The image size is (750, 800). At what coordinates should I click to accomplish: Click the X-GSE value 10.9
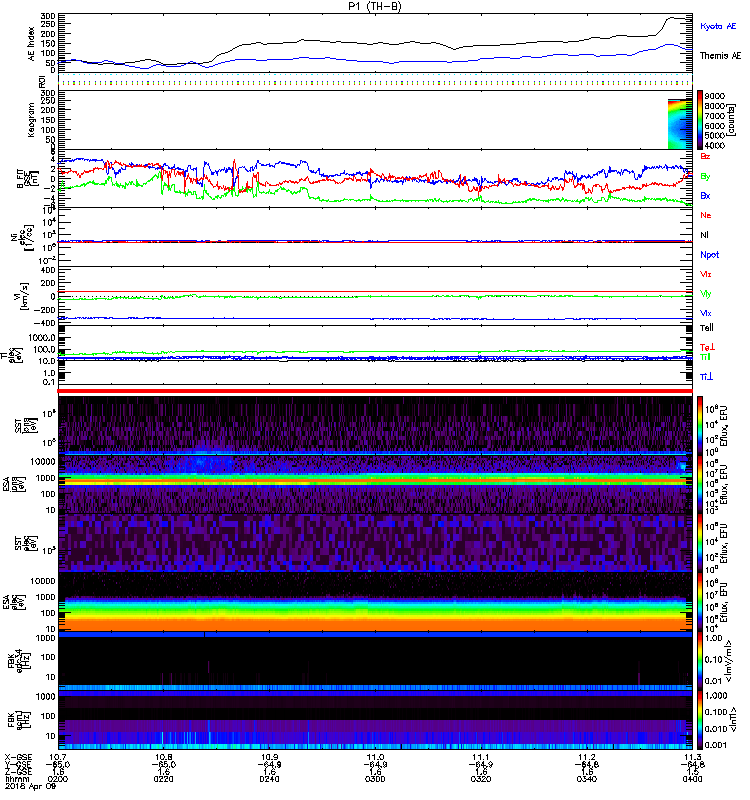[x=269, y=757]
